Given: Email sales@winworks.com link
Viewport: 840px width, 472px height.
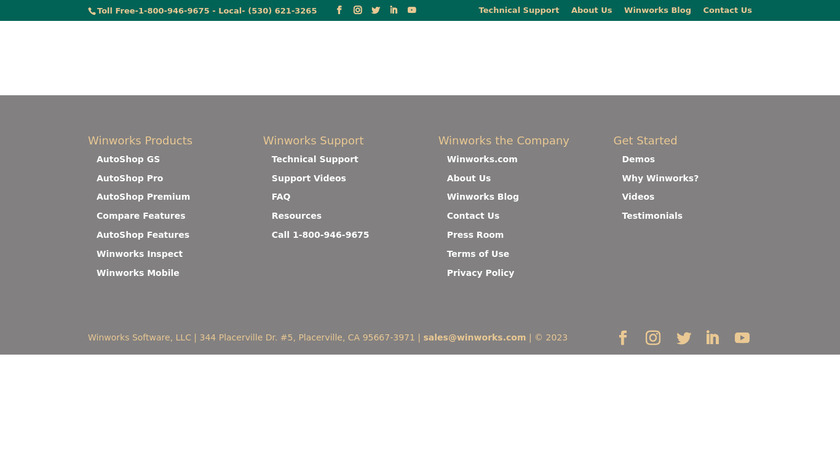Looking at the screenshot, I should (475, 338).
